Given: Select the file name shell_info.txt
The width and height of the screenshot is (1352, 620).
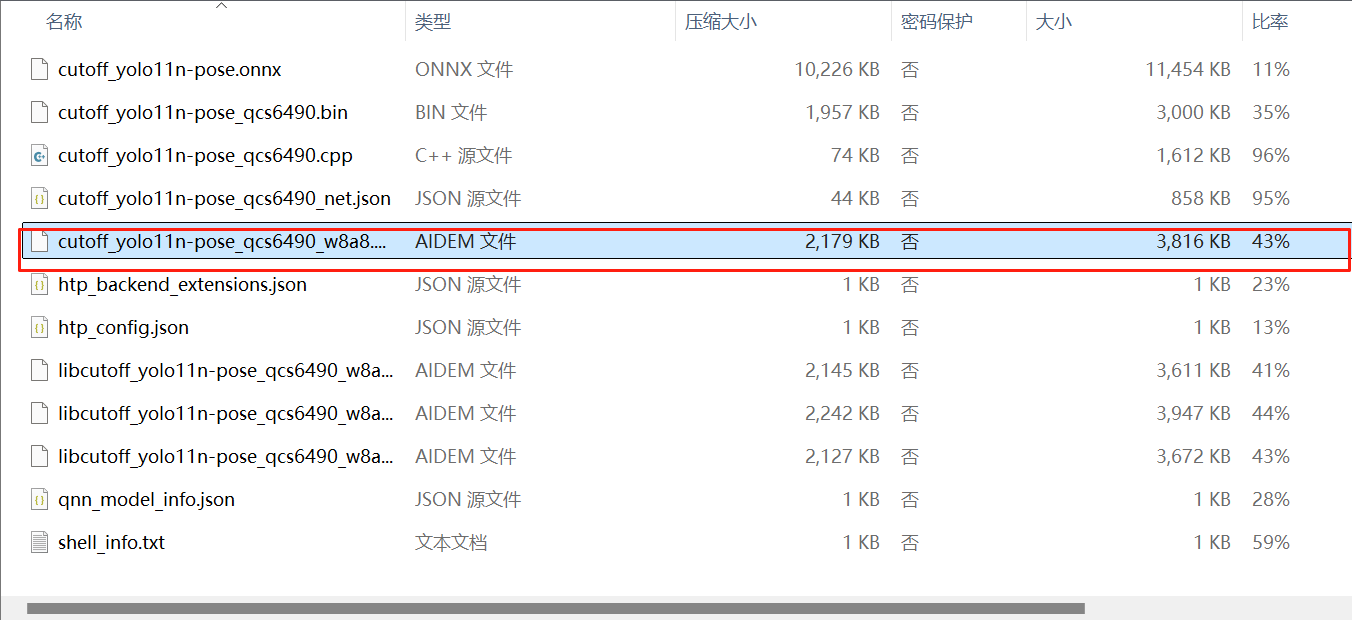Looking at the screenshot, I should [111, 543].
